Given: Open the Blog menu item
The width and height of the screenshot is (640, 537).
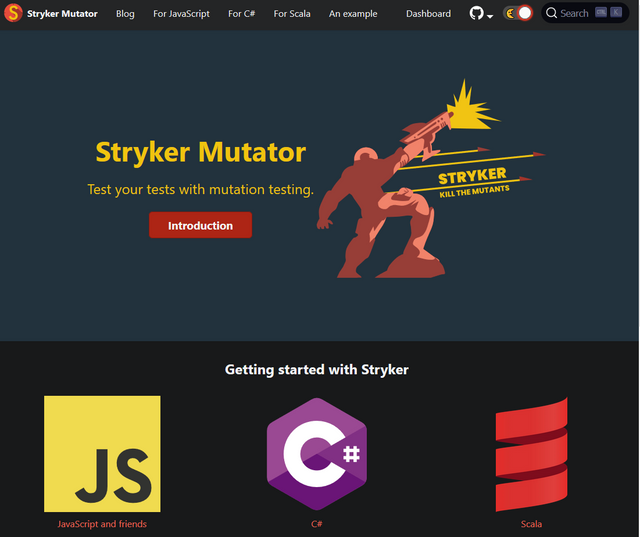Looking at the screenshot, I should click(125, 14).
